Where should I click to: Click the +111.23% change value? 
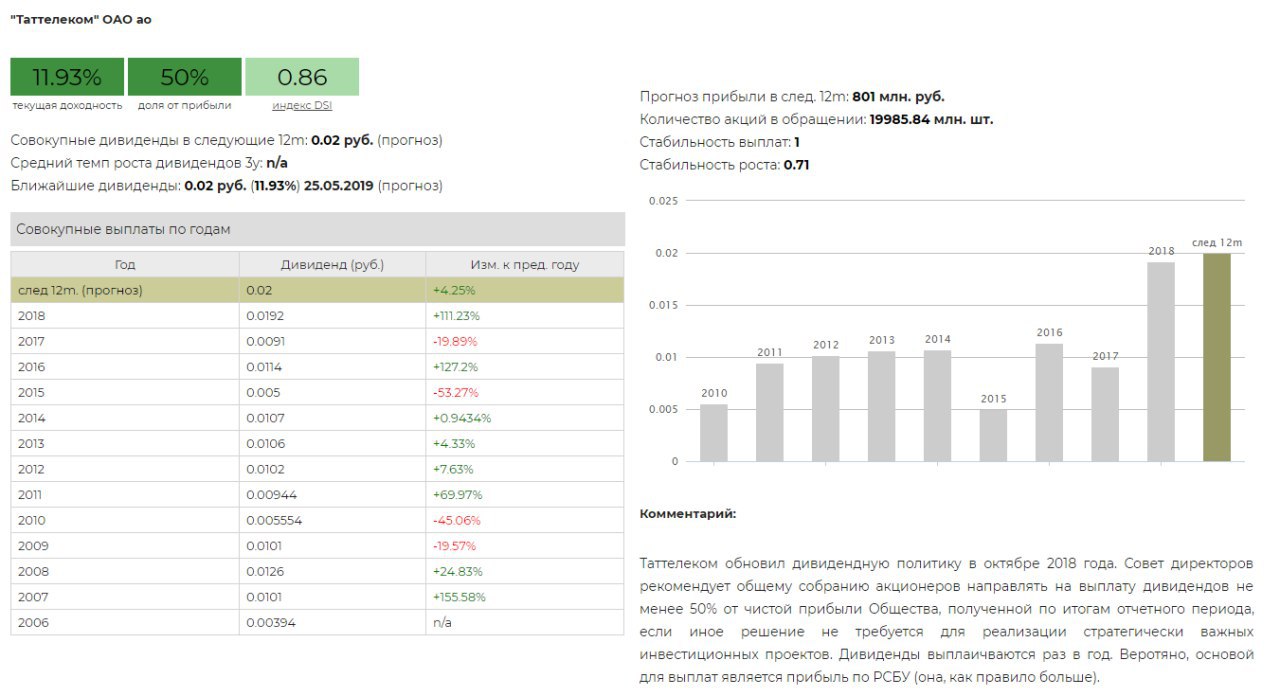coord(456,316)
